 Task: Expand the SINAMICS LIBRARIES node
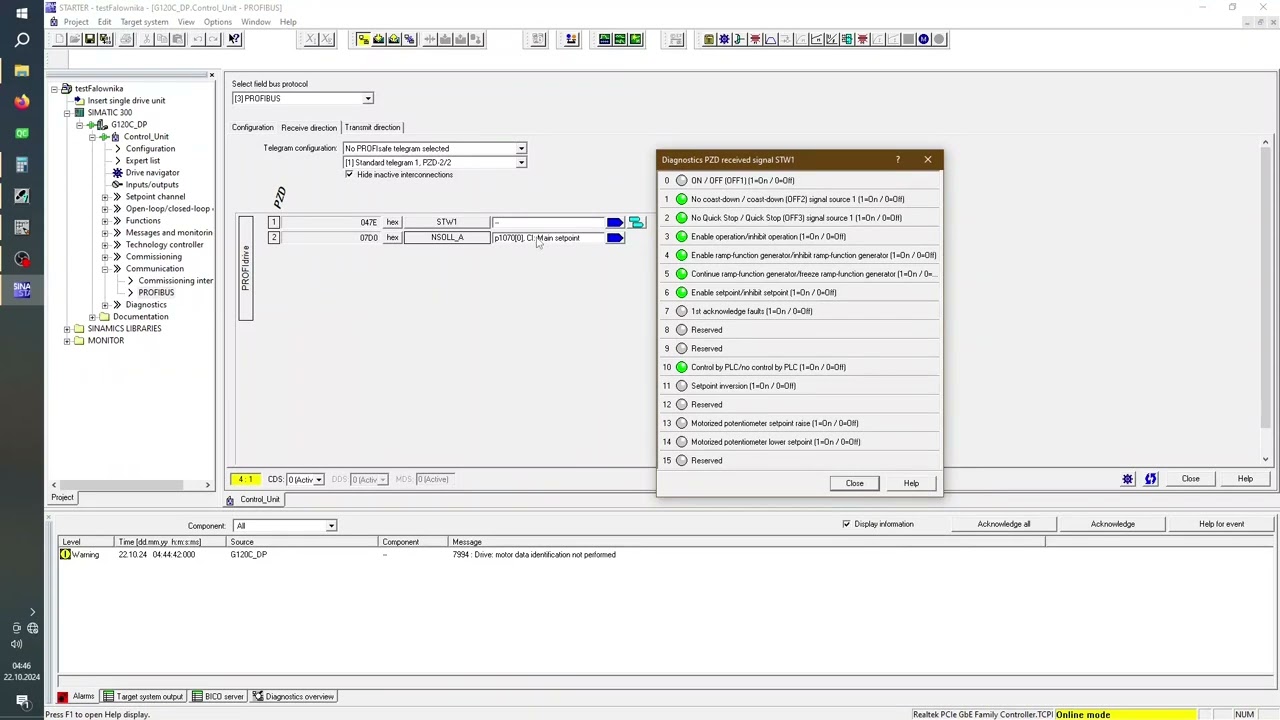[67, 329]
